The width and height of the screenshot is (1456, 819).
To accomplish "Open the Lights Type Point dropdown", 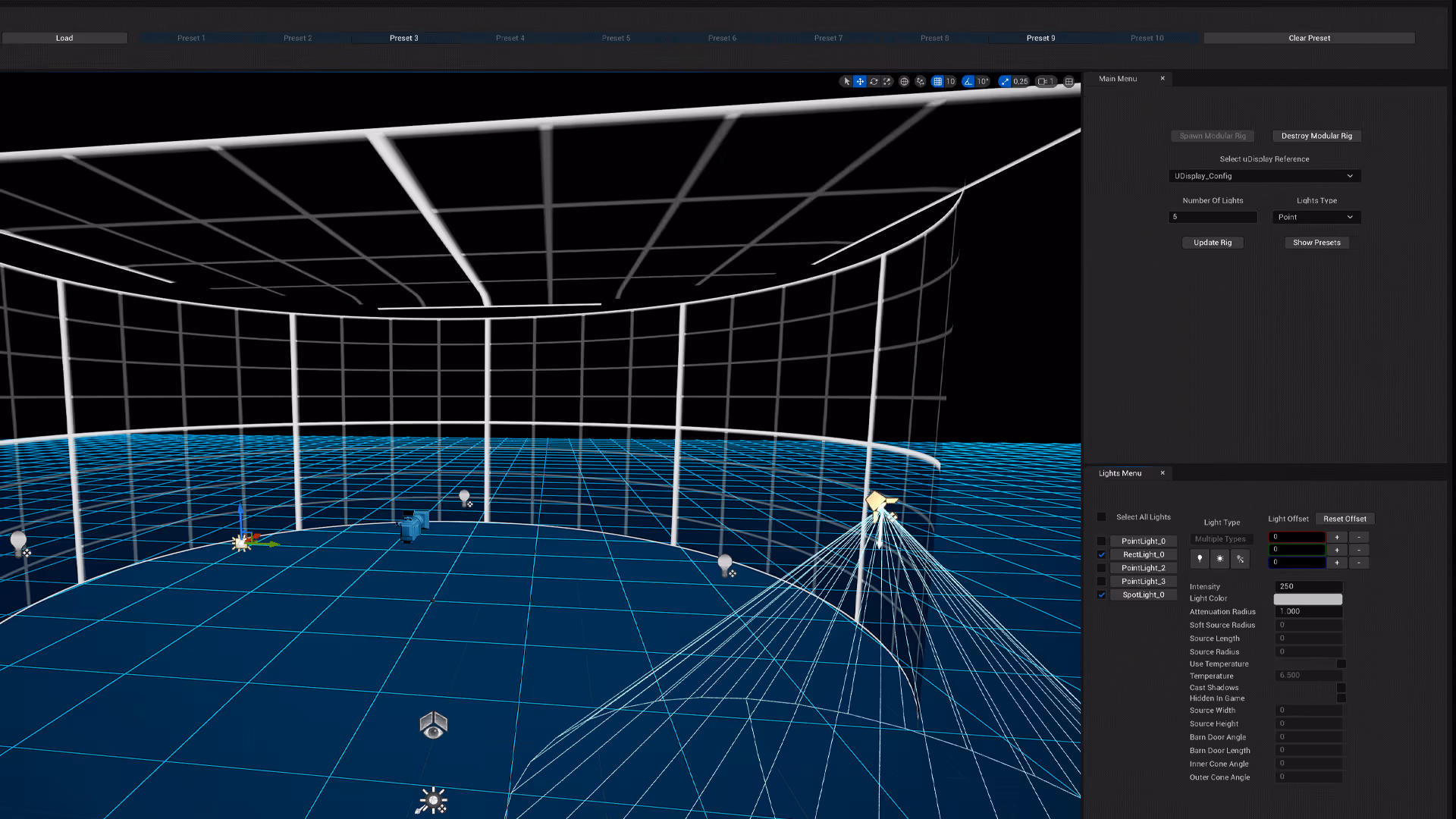I will (x=1316, y=217).
